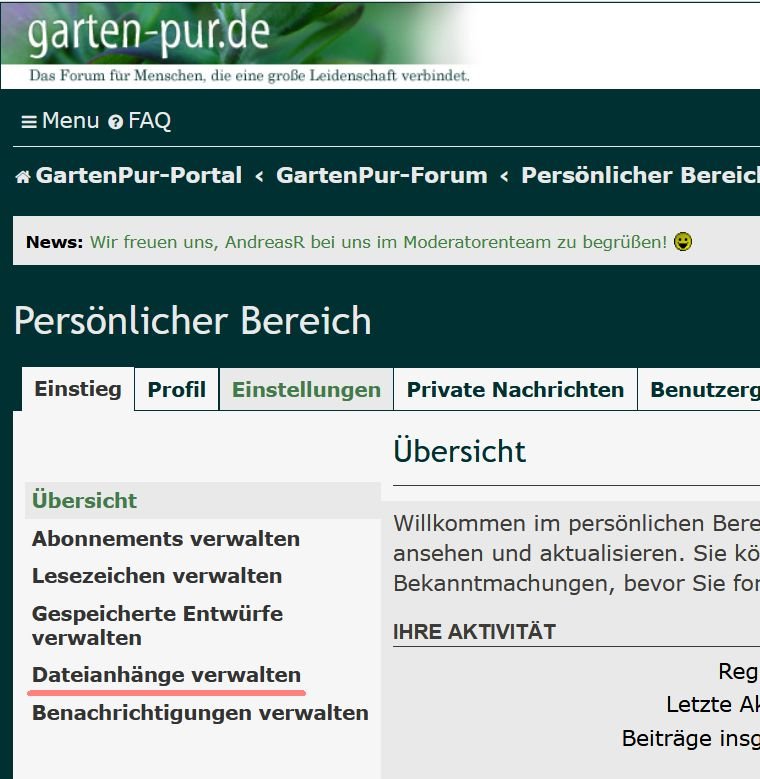Open Benachrichtigungen verwalten
The image size is (760, 779).
pyautogui.click(x=200, y=713)
